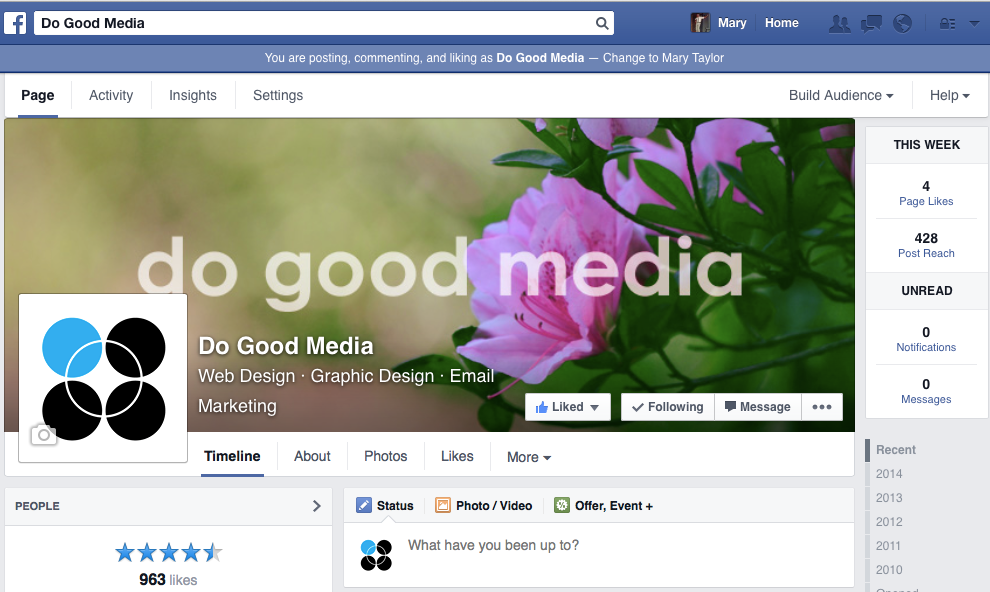Open the globe notifications icon

902,23
